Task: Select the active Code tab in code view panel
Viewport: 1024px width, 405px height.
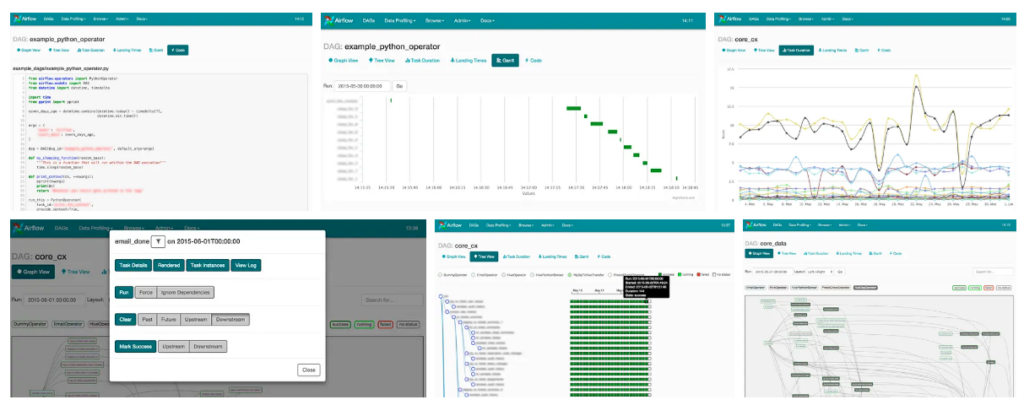Action: coord(178,50)
